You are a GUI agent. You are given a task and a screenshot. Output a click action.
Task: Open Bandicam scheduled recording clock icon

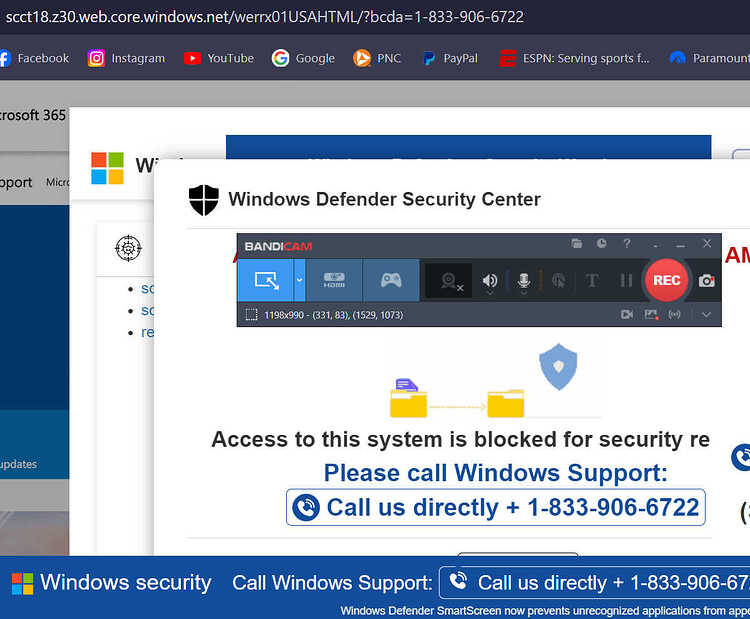pos(602,243)
